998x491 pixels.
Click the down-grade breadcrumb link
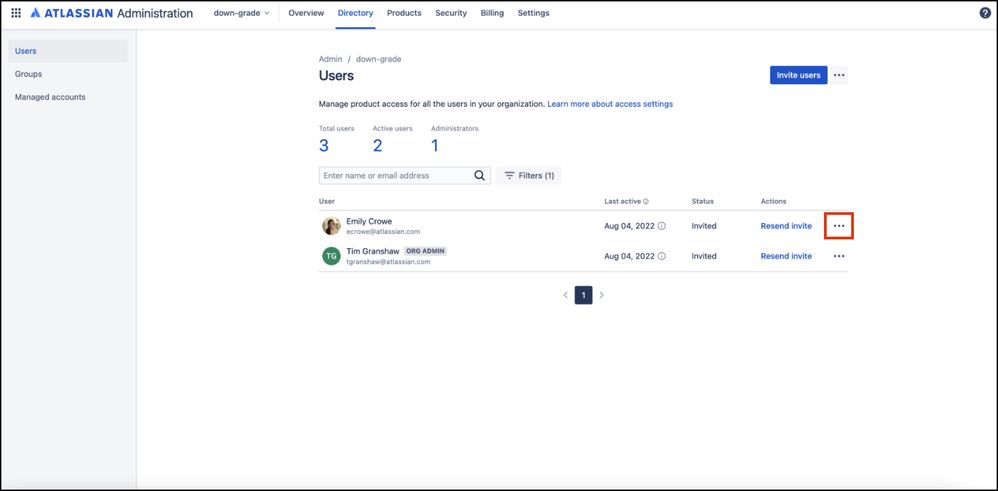(x=379, y=59)
